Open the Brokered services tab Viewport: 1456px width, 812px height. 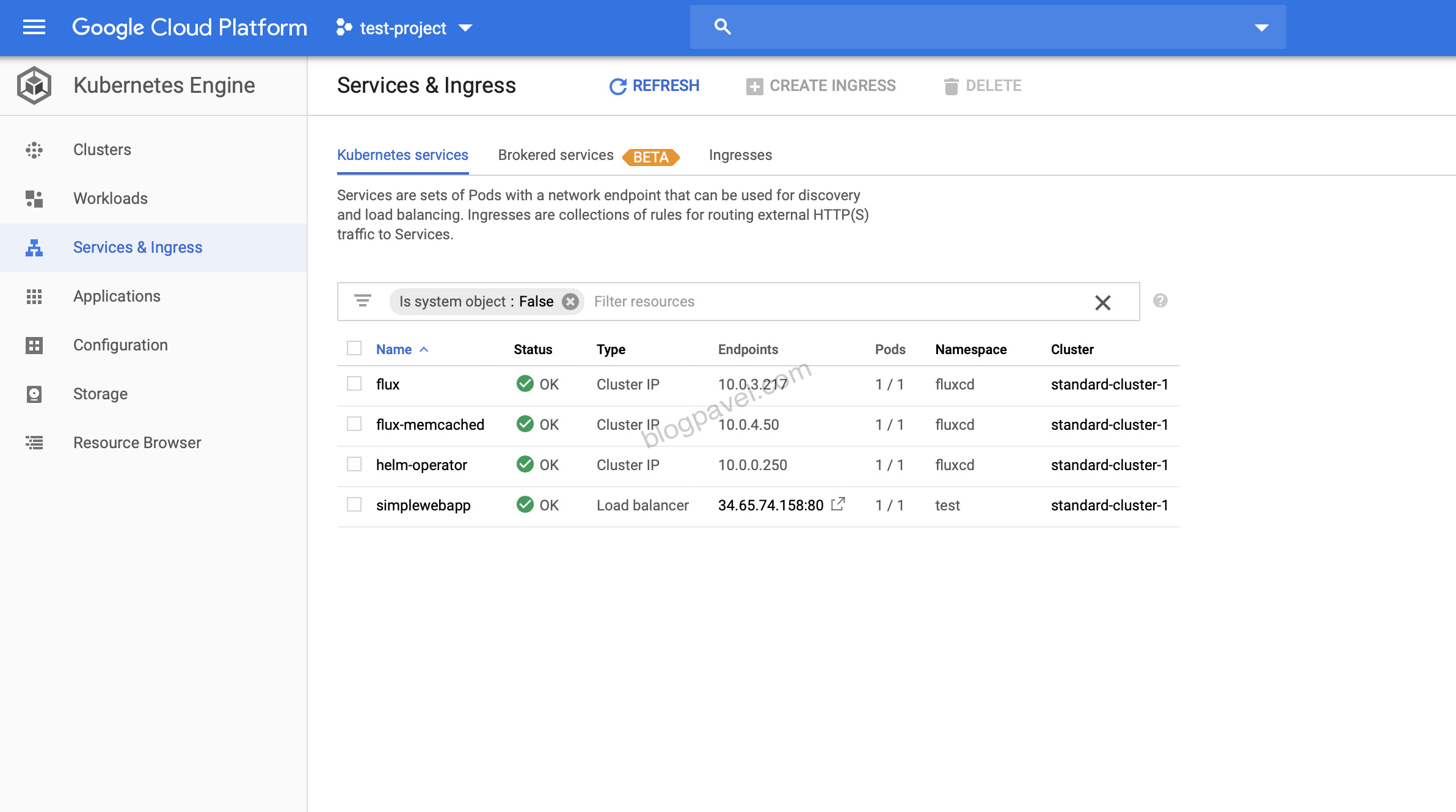tap(556, 155)
